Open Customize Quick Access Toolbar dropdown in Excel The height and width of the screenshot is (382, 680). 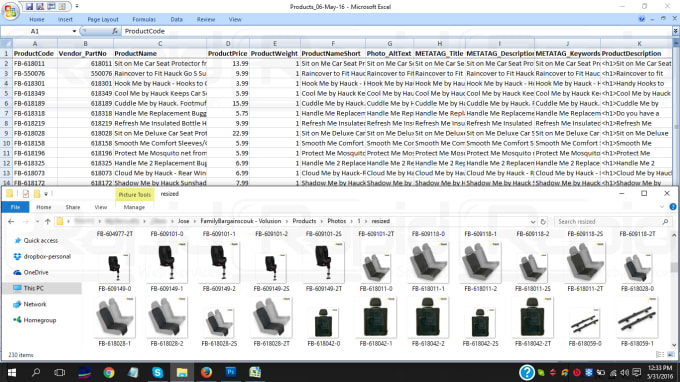tap(77, 7)
